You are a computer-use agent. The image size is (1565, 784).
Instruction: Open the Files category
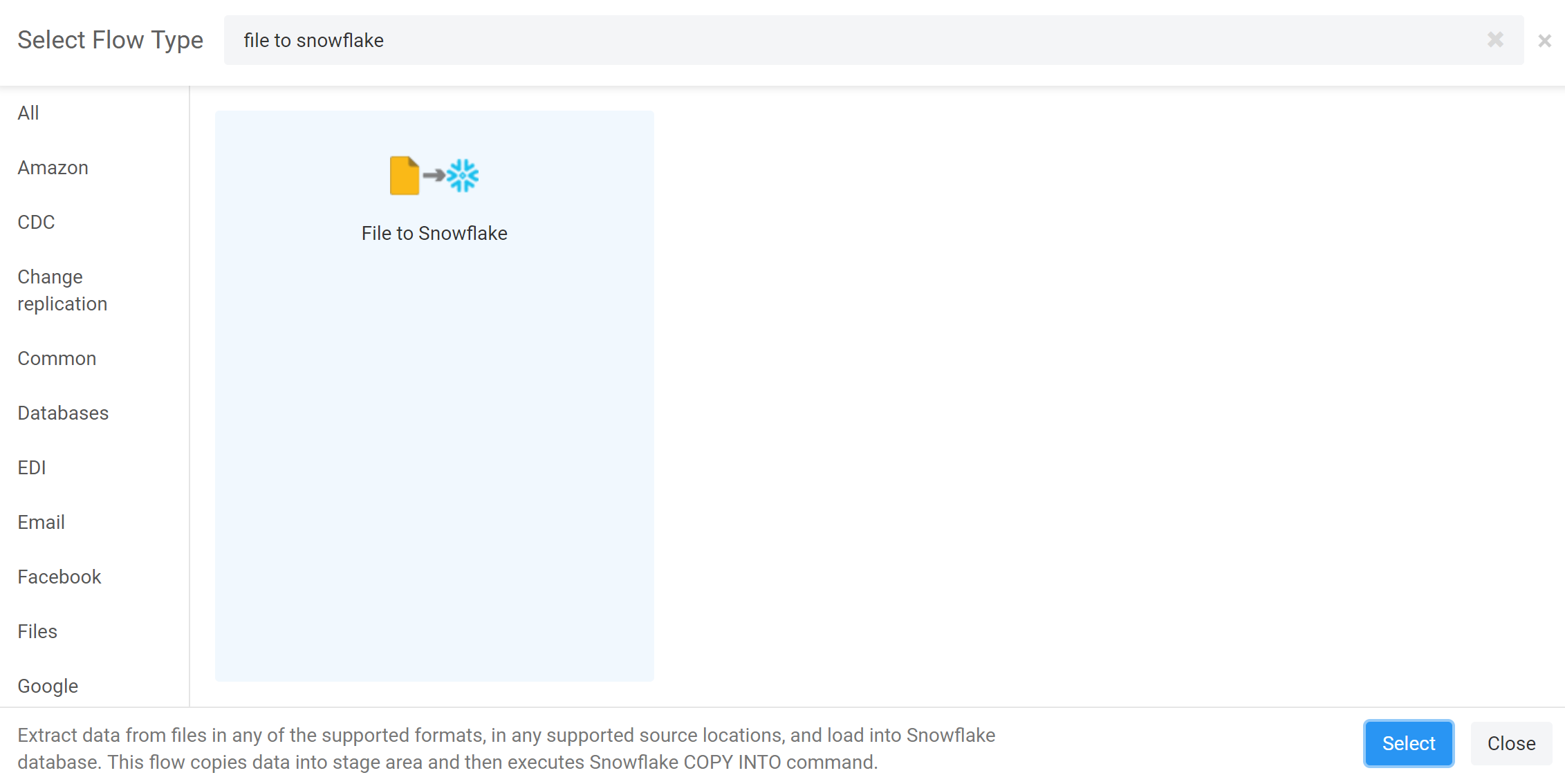[37, 631]
